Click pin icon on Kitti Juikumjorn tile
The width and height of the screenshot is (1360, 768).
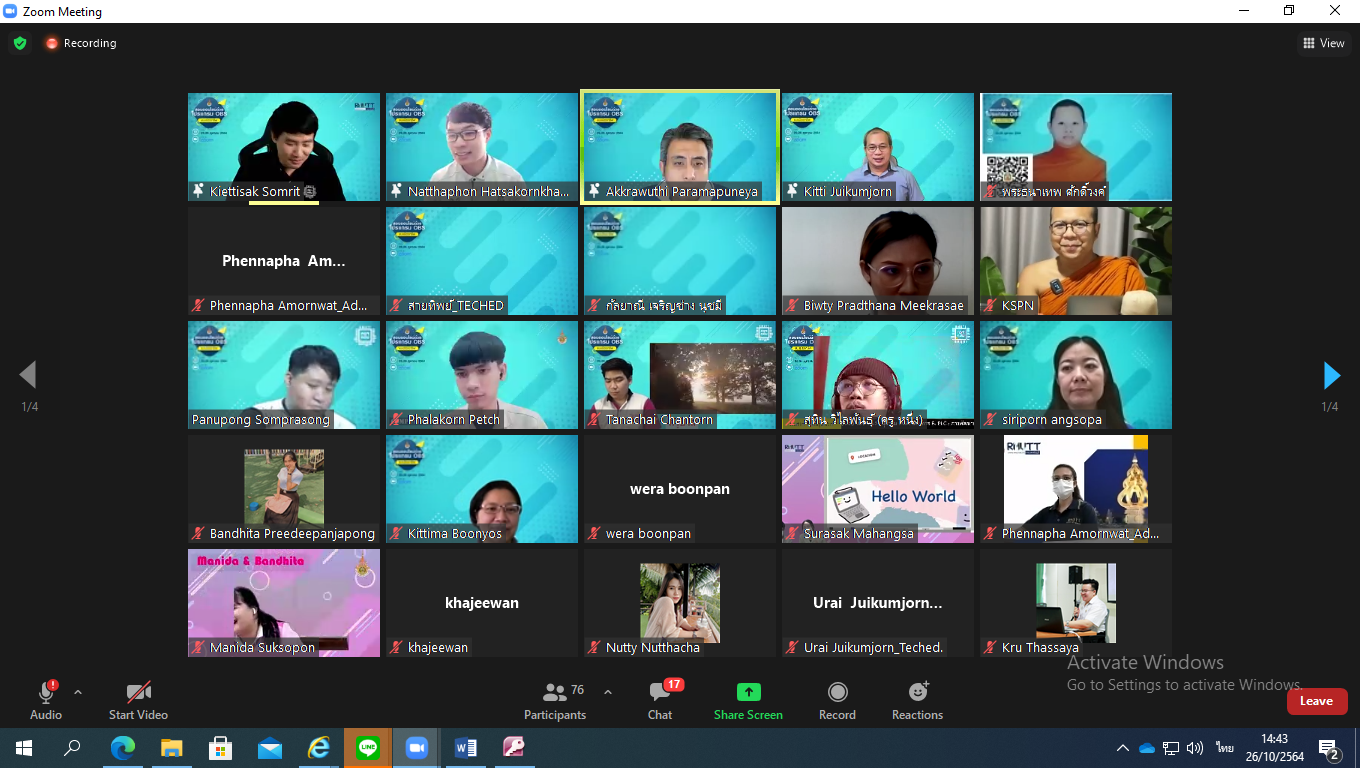point(793,191)
